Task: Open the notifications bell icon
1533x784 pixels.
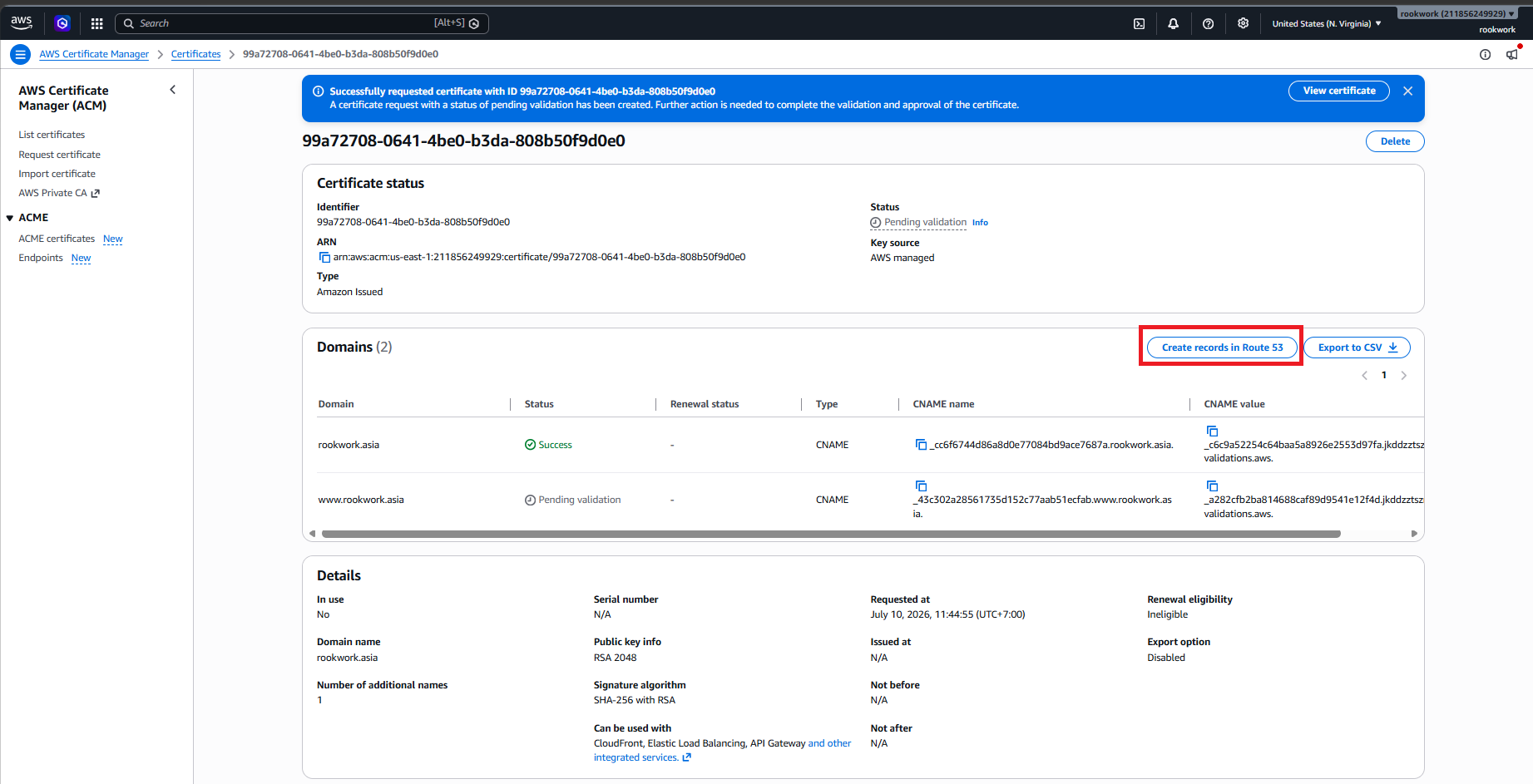Action: (x=1173, y=23)
